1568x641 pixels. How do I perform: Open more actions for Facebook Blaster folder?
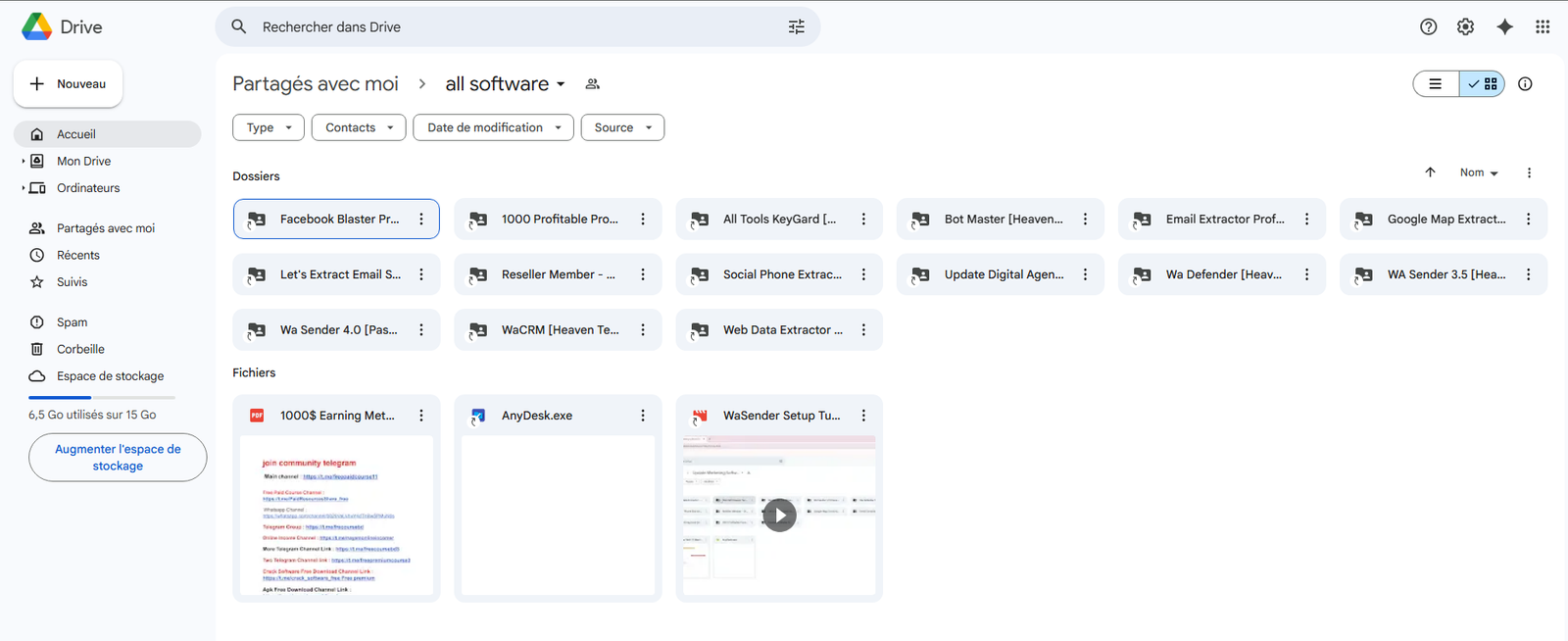421,220
